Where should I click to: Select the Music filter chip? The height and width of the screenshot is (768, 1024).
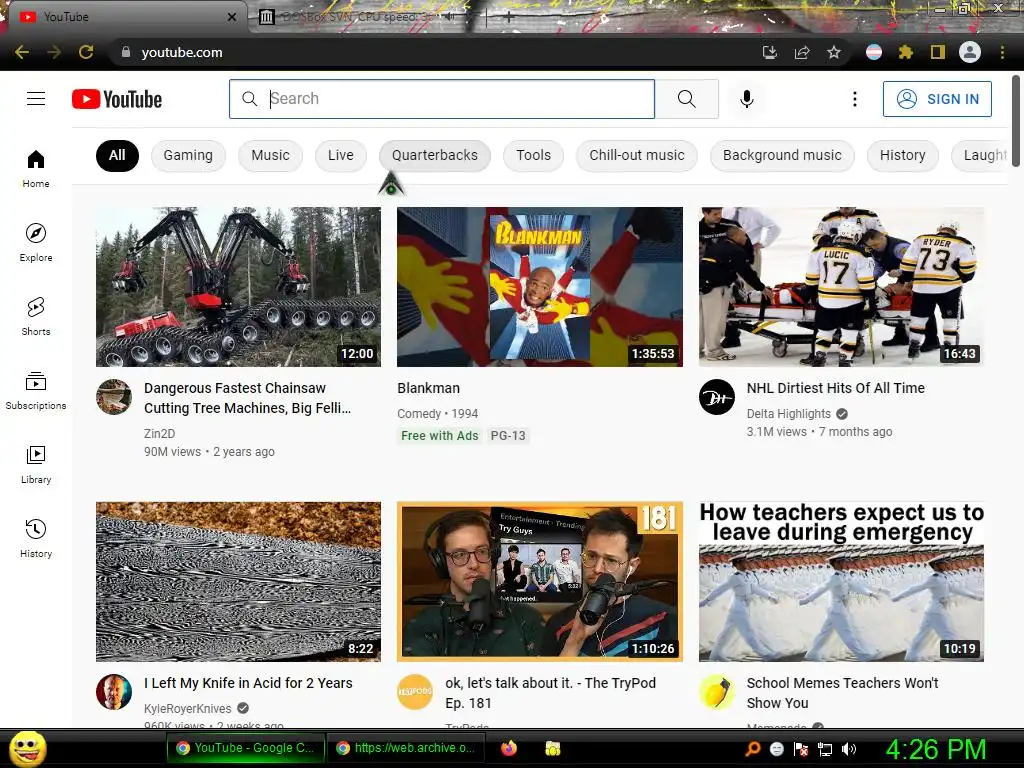tap(270, 155)
